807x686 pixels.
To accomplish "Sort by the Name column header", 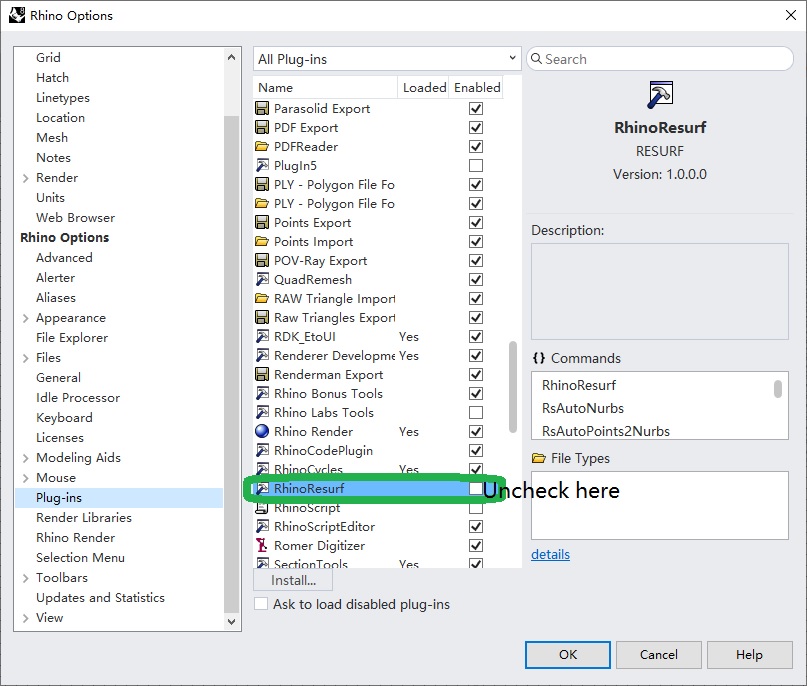I will (325, 87).
